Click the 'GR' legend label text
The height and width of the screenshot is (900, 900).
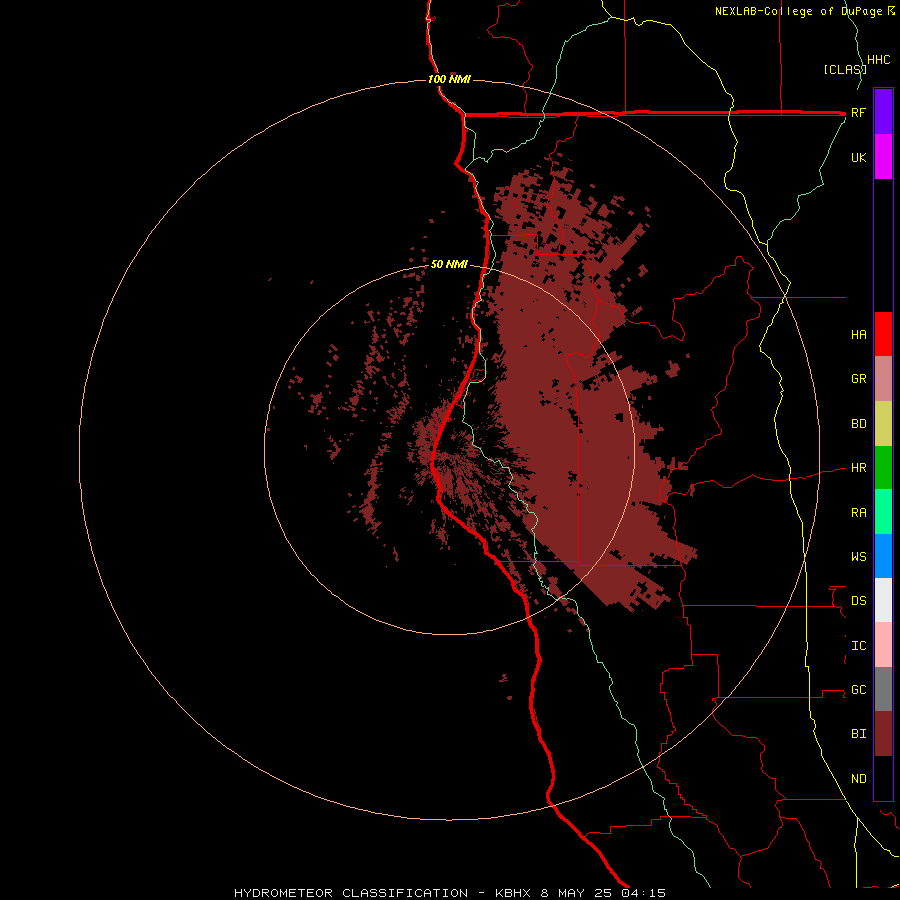click(x=858, y=379)
